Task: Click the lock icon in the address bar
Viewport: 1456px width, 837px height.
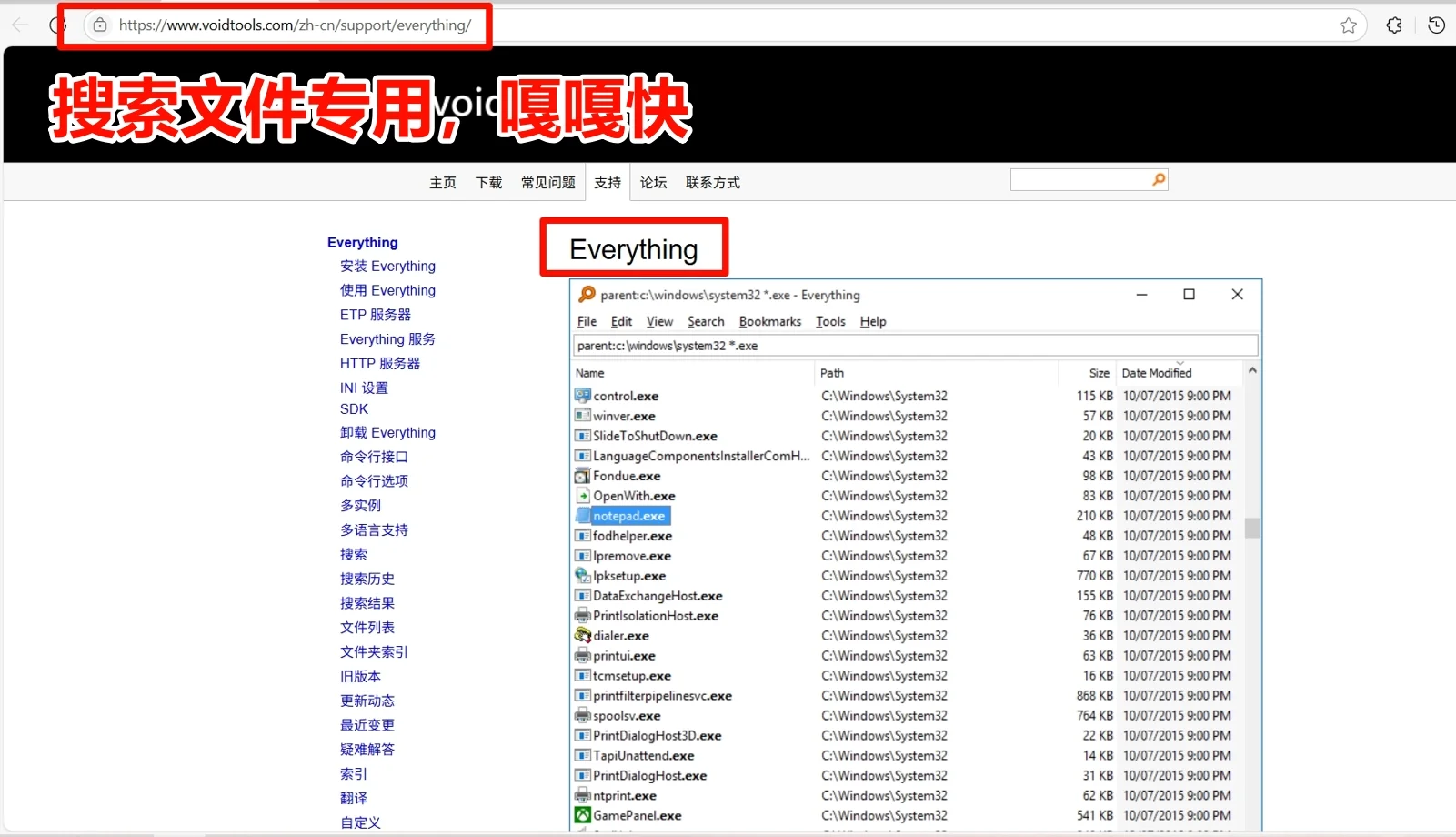Action: pyautogui.click(x=100, y=25)
